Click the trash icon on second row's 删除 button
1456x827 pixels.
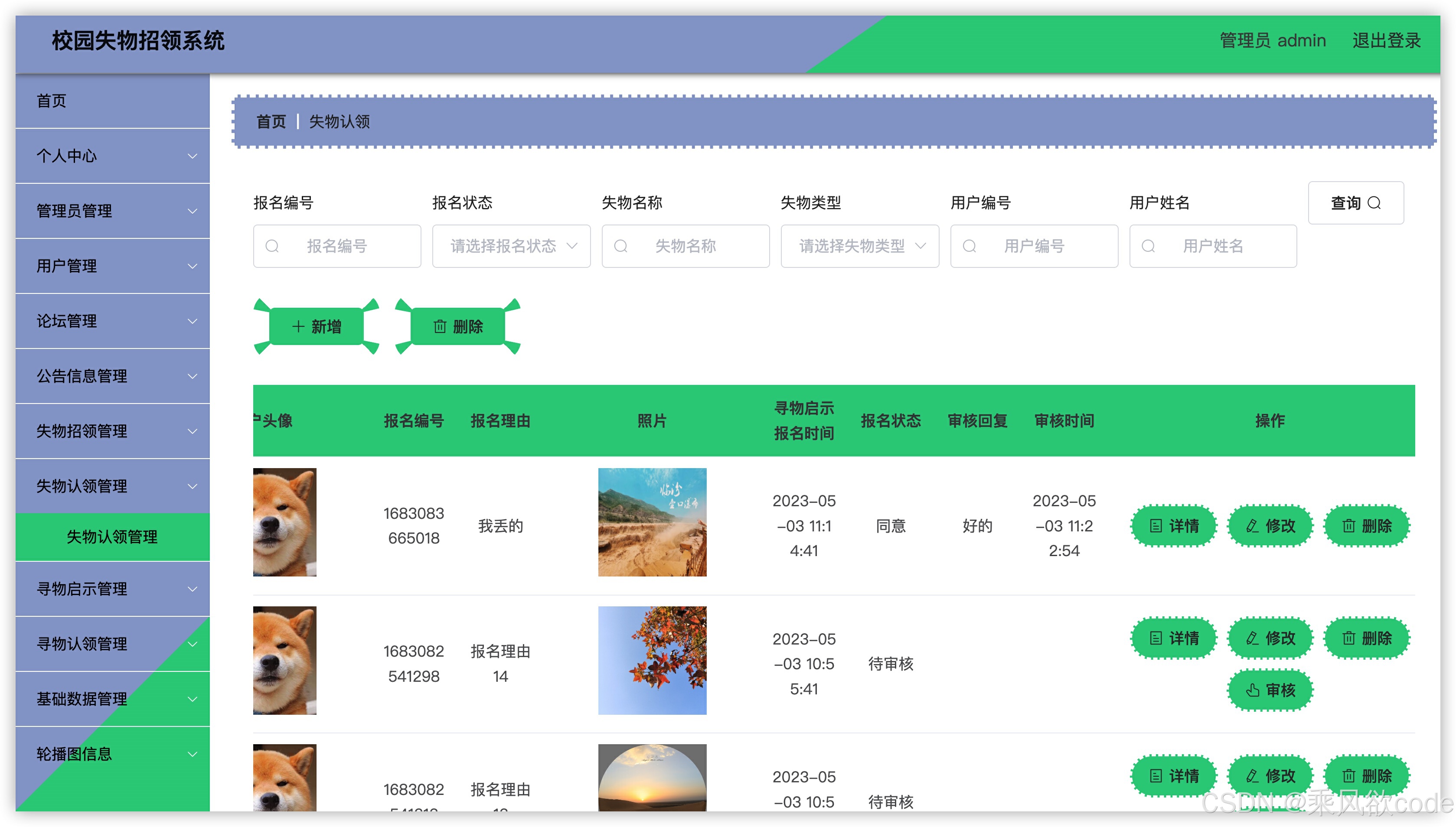click(x=1349, y=638)
